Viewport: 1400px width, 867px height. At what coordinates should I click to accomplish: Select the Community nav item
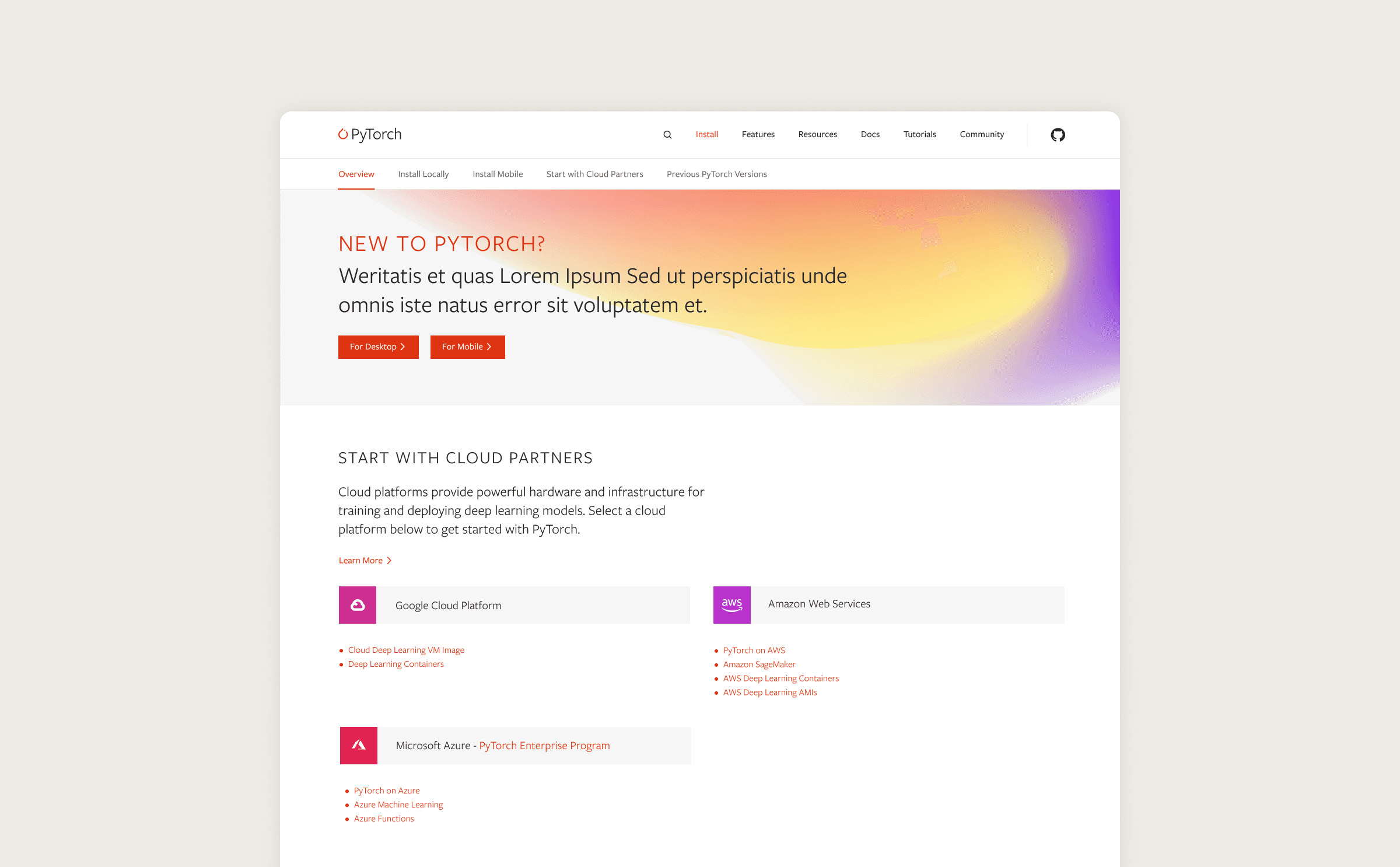coord(982,134)
